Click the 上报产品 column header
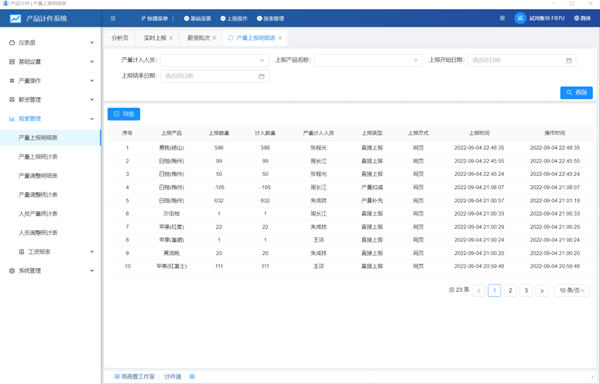The height and width of the screenshot is (384, 600). (x=171, y=133)
